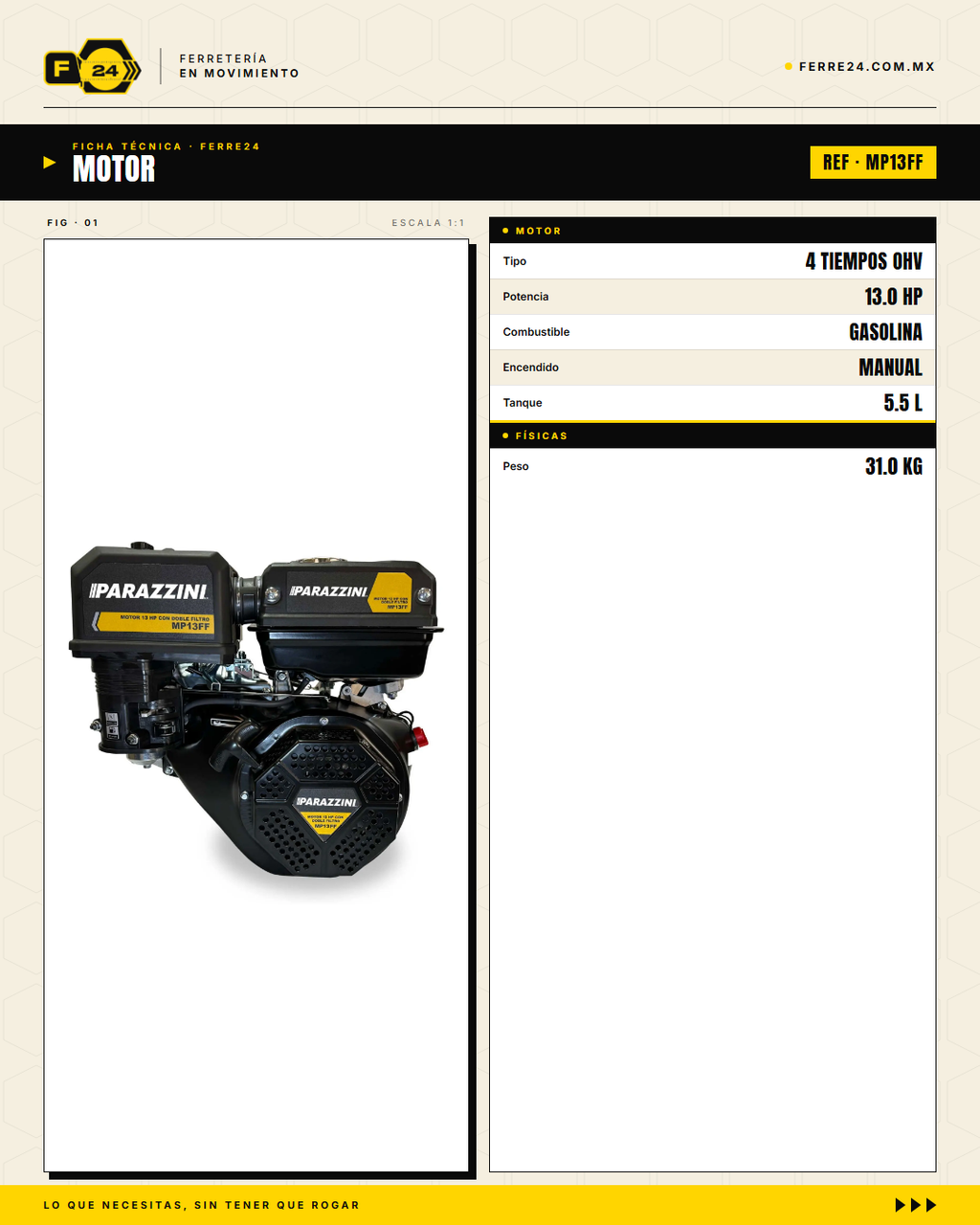
Task: Select the value GASOLINA
Action: coord(885,332)
